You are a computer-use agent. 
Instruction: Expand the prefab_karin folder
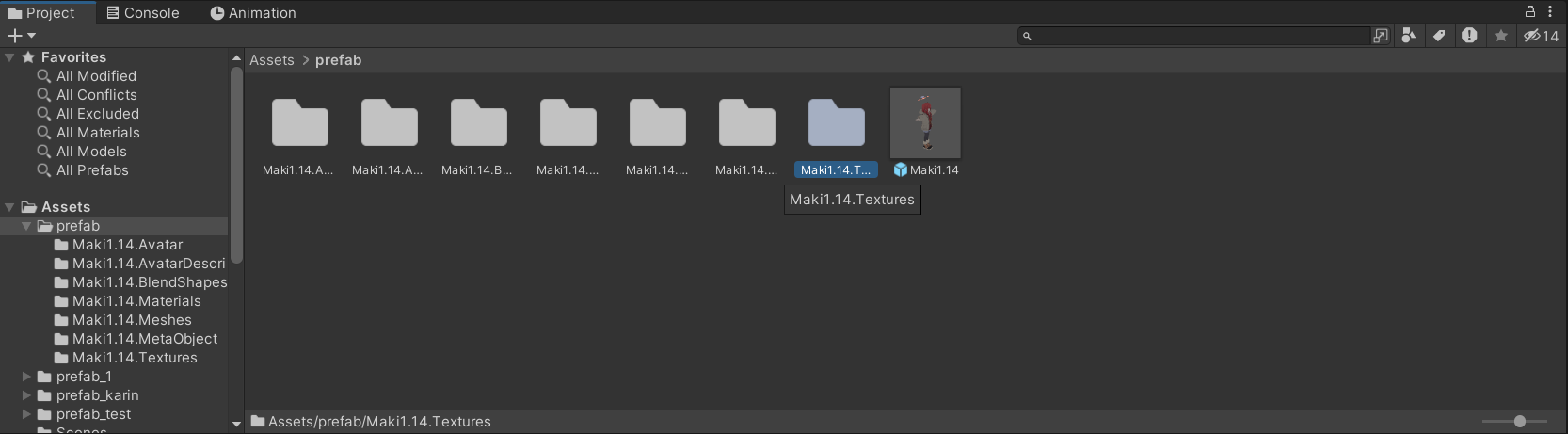(26, 395)
